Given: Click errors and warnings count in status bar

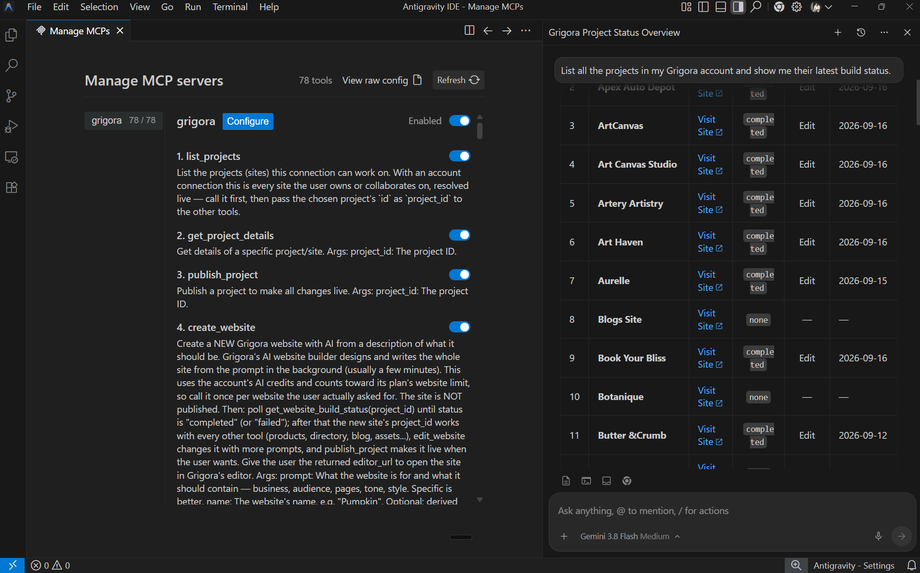Looking at the screenshot, I should tap(50, 565).
